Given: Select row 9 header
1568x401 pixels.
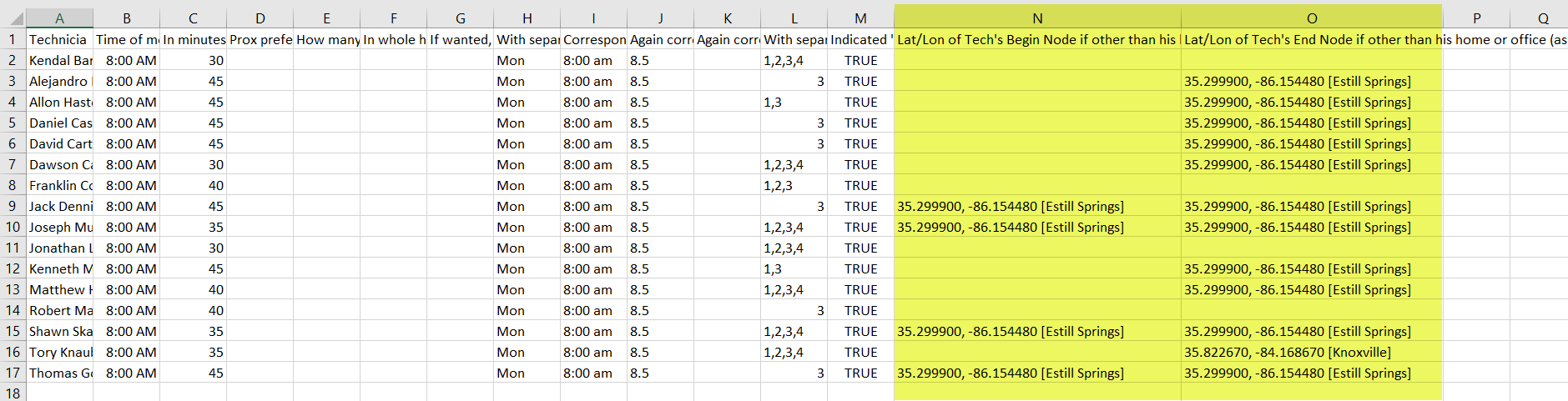Looking at the screenshot, I should (x=13, y=206).
